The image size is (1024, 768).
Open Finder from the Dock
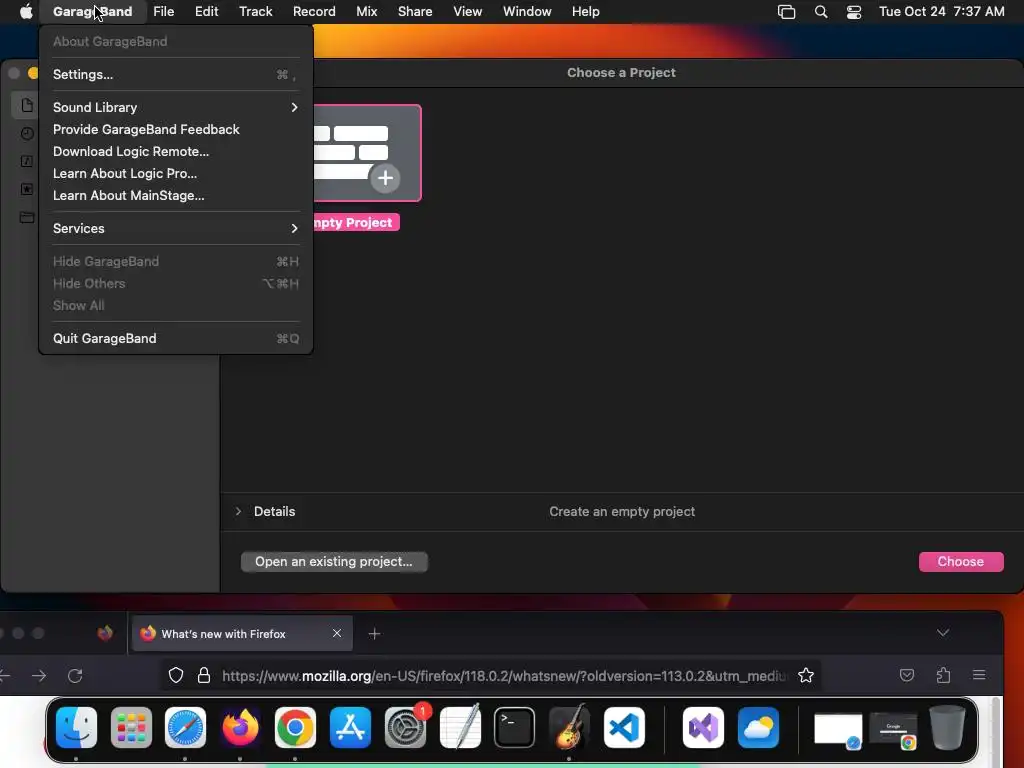tap(76, 727)
